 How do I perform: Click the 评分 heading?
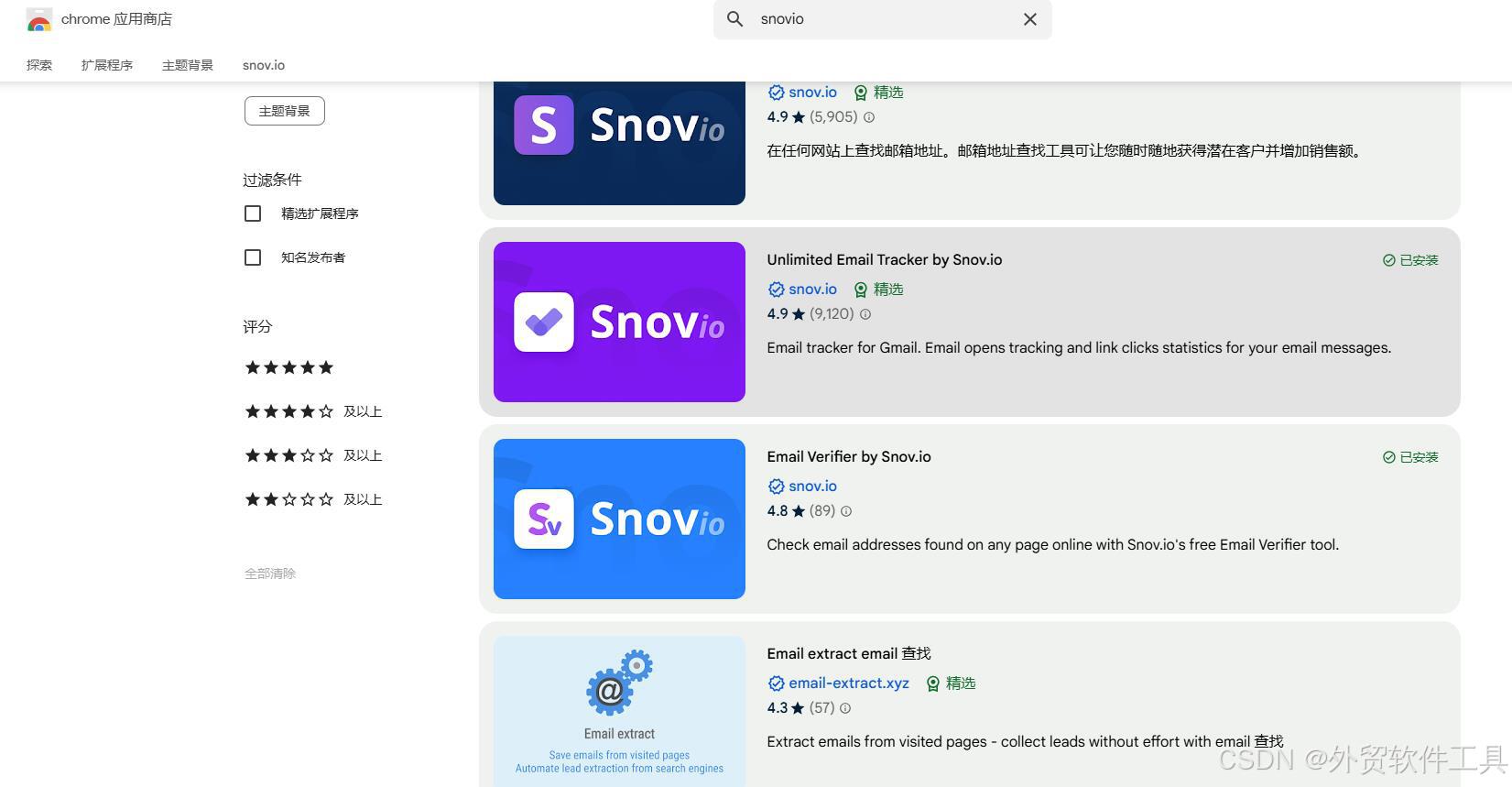(257, 326)
